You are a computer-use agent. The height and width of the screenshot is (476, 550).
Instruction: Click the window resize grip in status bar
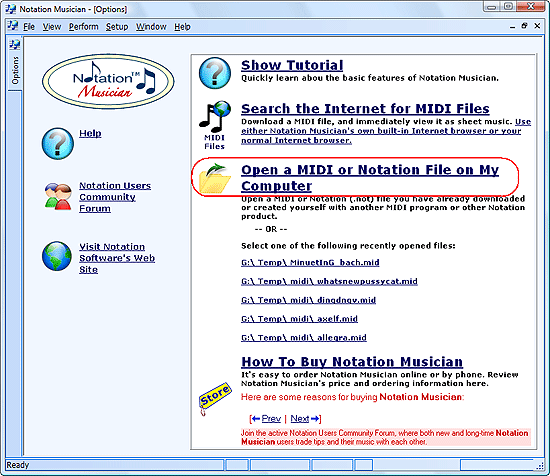pos(540,466)
